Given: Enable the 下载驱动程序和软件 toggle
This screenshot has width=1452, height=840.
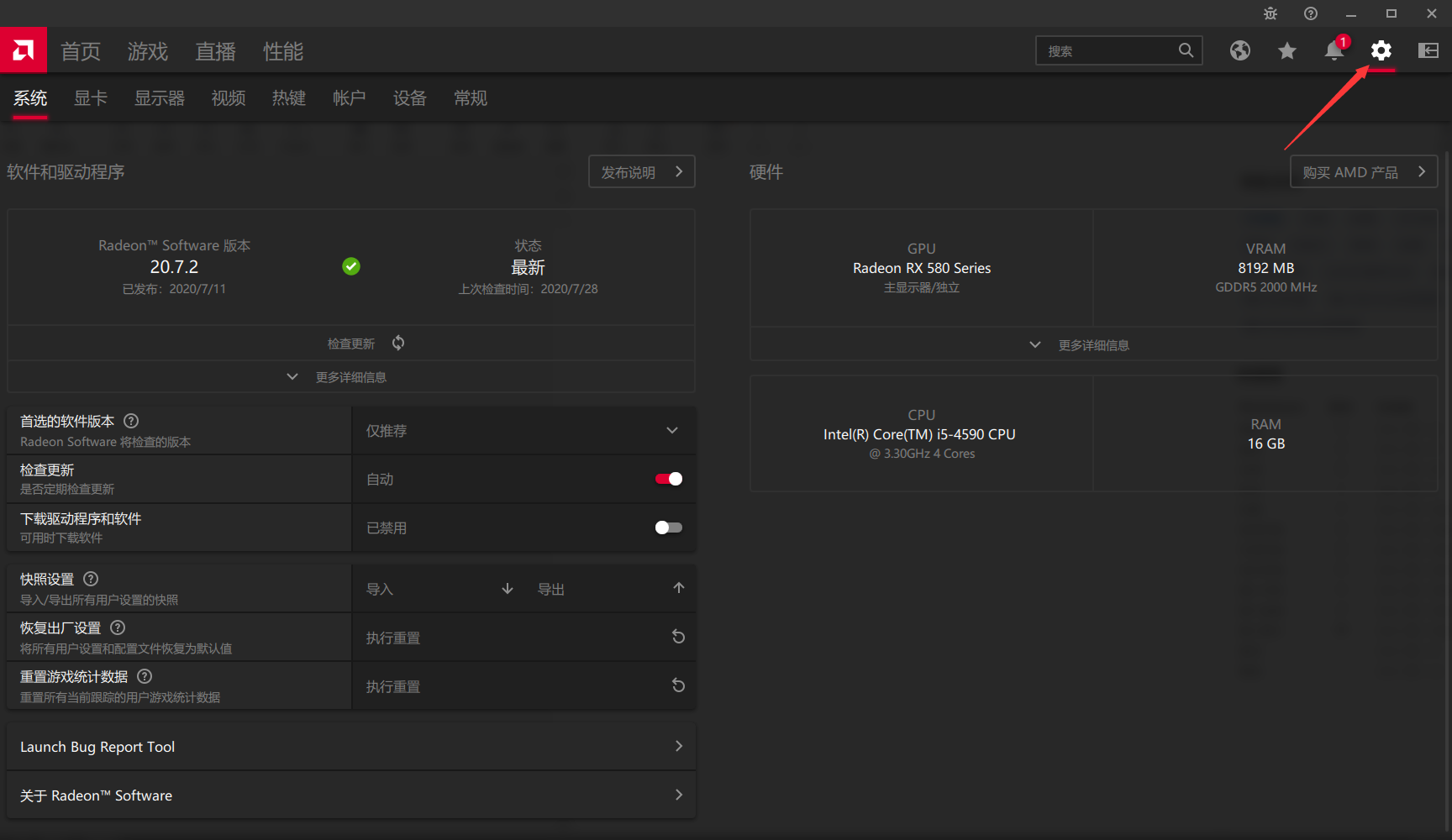Looking at the screenshot, I should coord(668,527).
